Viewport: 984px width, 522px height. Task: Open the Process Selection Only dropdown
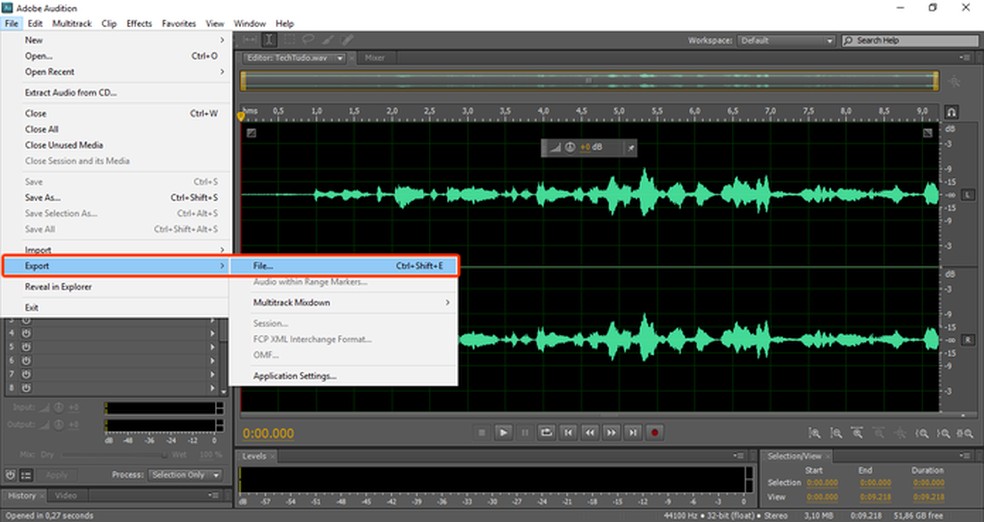[x=185, y=475]
